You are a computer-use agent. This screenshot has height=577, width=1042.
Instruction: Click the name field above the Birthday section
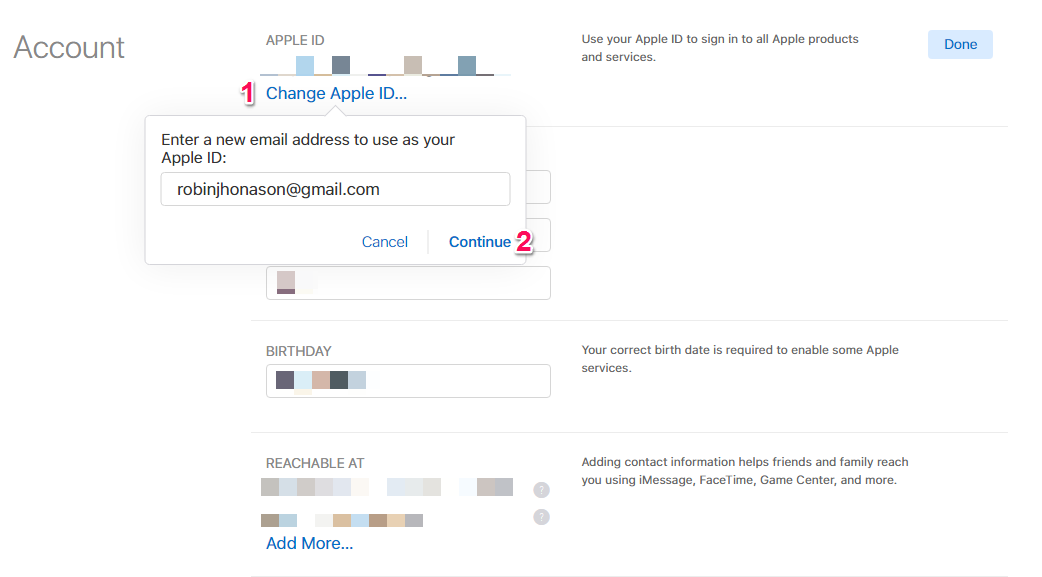[408, 283]
